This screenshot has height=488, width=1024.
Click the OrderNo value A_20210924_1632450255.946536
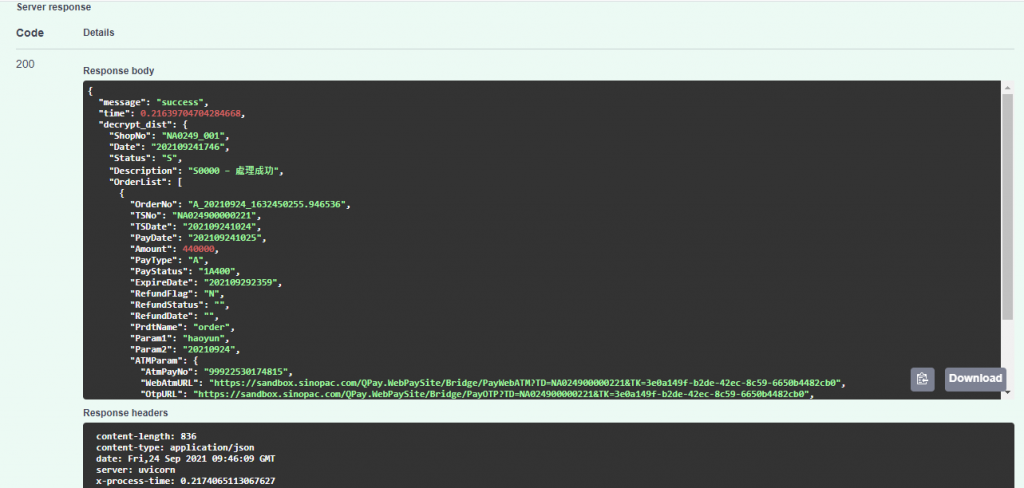pos(268,204)
